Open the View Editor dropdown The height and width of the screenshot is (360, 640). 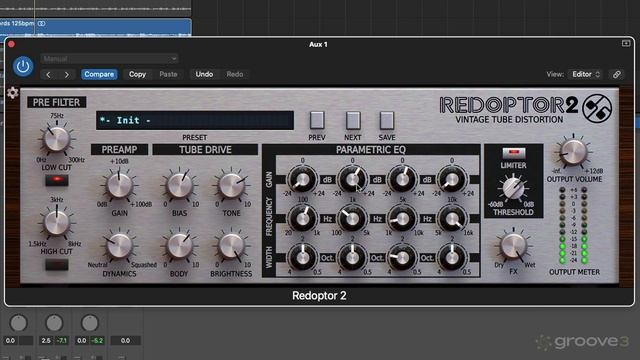click(x=586, y=74)
